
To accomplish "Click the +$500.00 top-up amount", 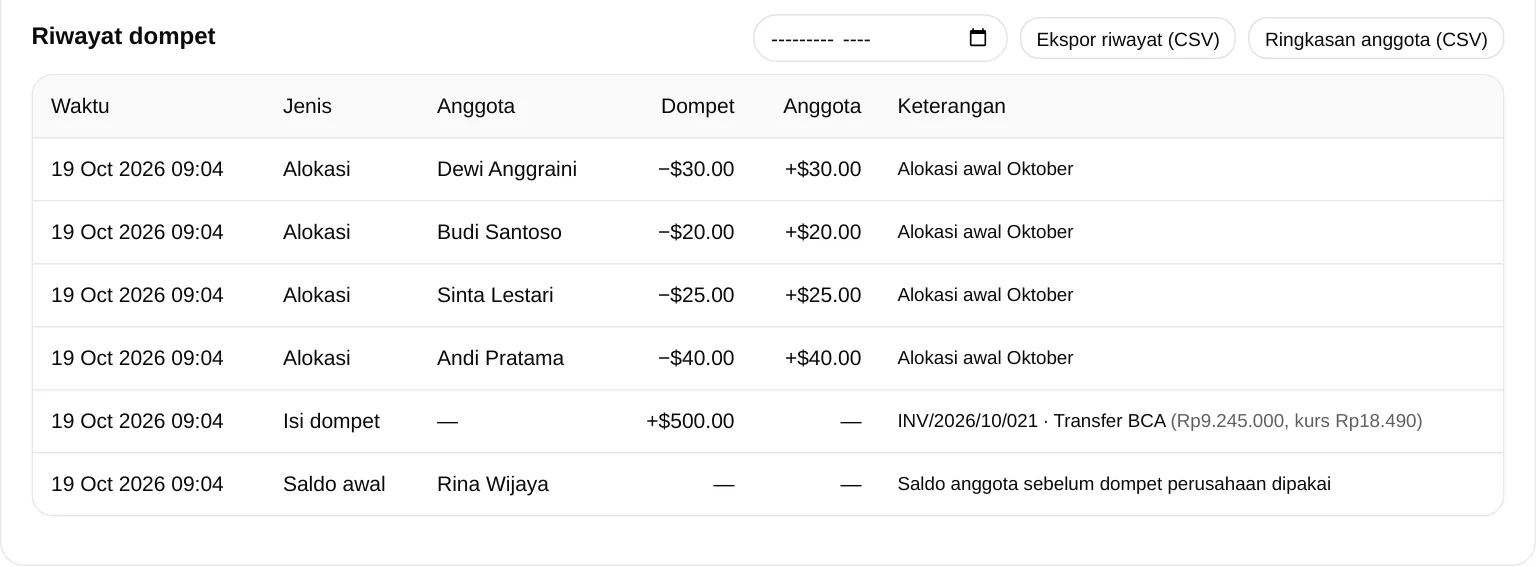I will click(690, 421).
